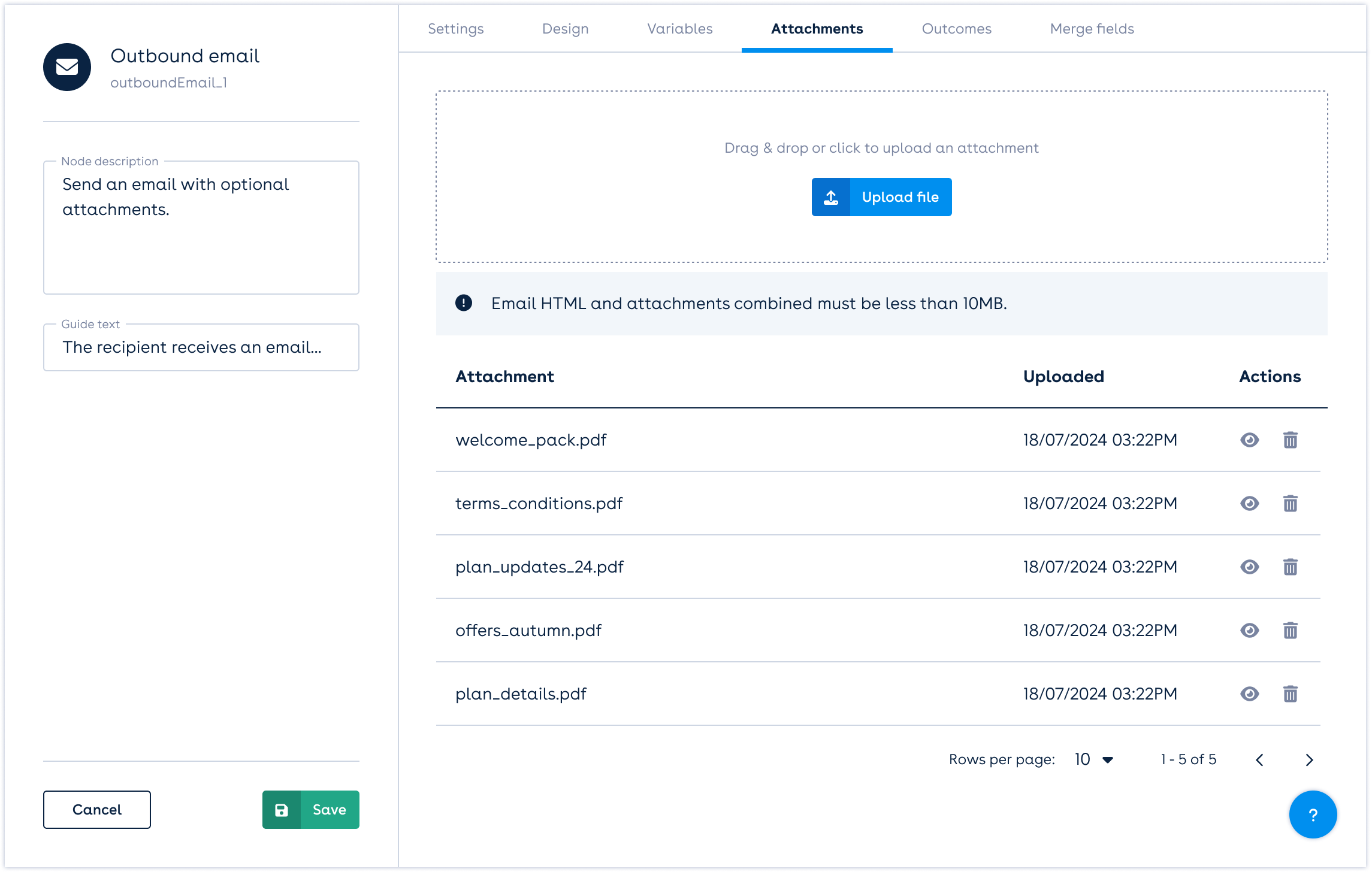Screen dimensions: 1372x872
Task: Delete the welcome_pack.pdf attachment
Action: point(1290,440)
